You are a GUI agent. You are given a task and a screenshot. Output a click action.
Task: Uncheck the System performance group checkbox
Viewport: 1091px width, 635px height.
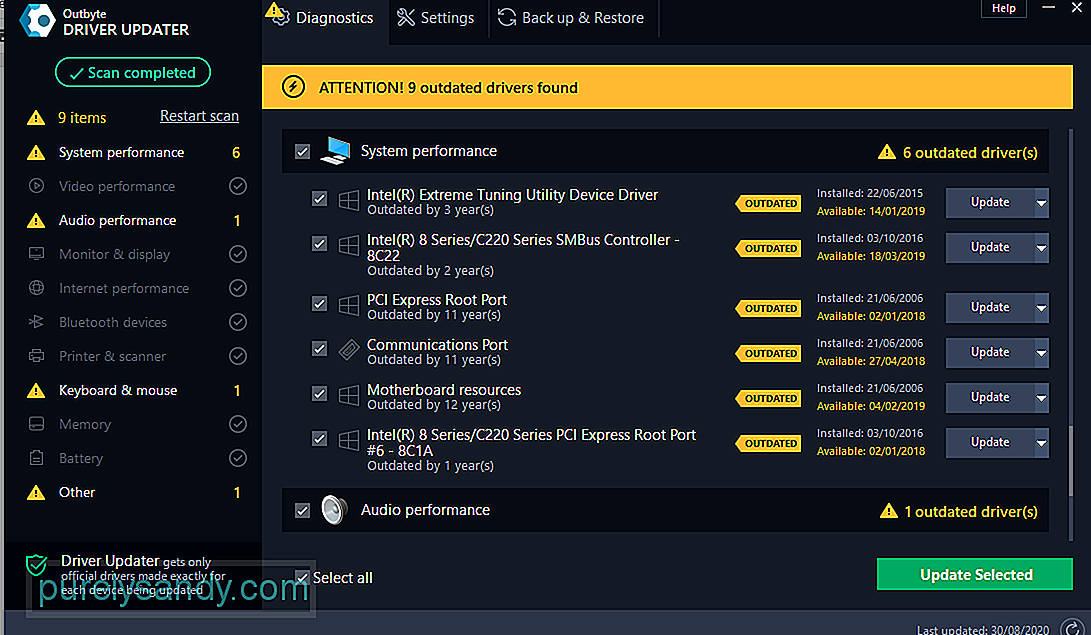(x=302, y=151)
